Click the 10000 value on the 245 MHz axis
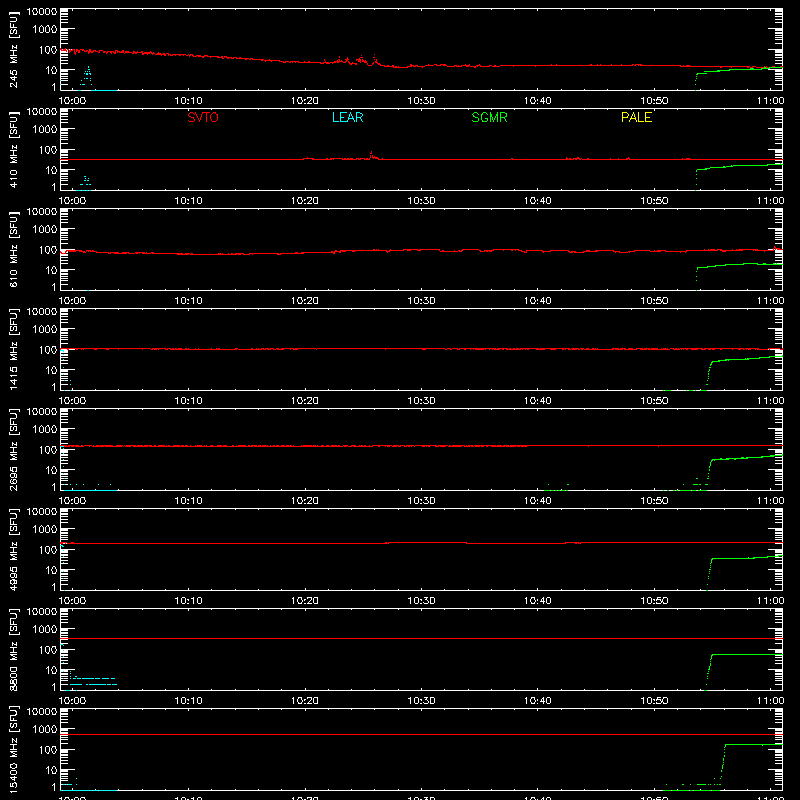The width and height of the screenshot is (800, 800). click(42, 12)
